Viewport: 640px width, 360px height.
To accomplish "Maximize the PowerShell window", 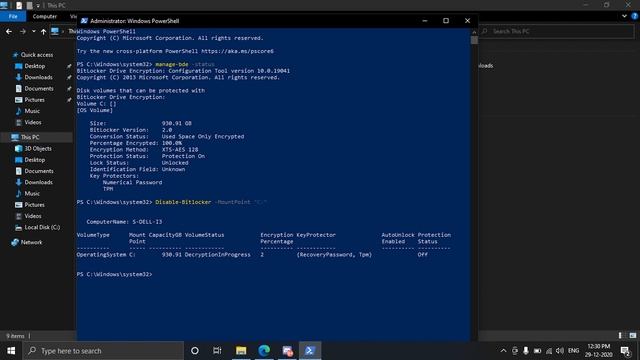I will [x=446, y=20].
